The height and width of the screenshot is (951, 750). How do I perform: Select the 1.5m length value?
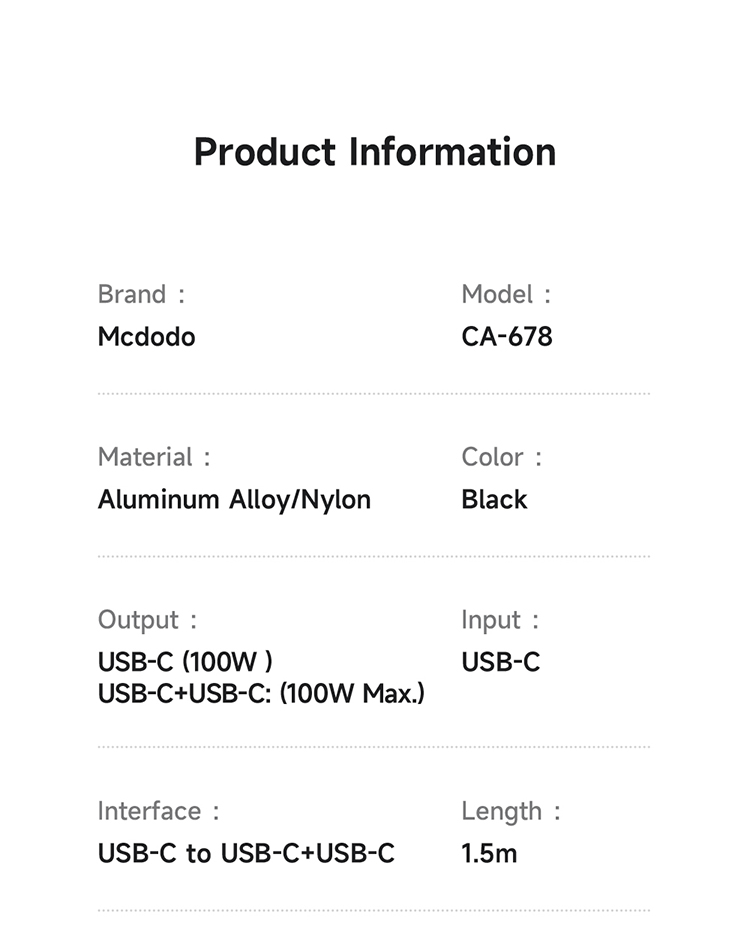coord(489,853)
